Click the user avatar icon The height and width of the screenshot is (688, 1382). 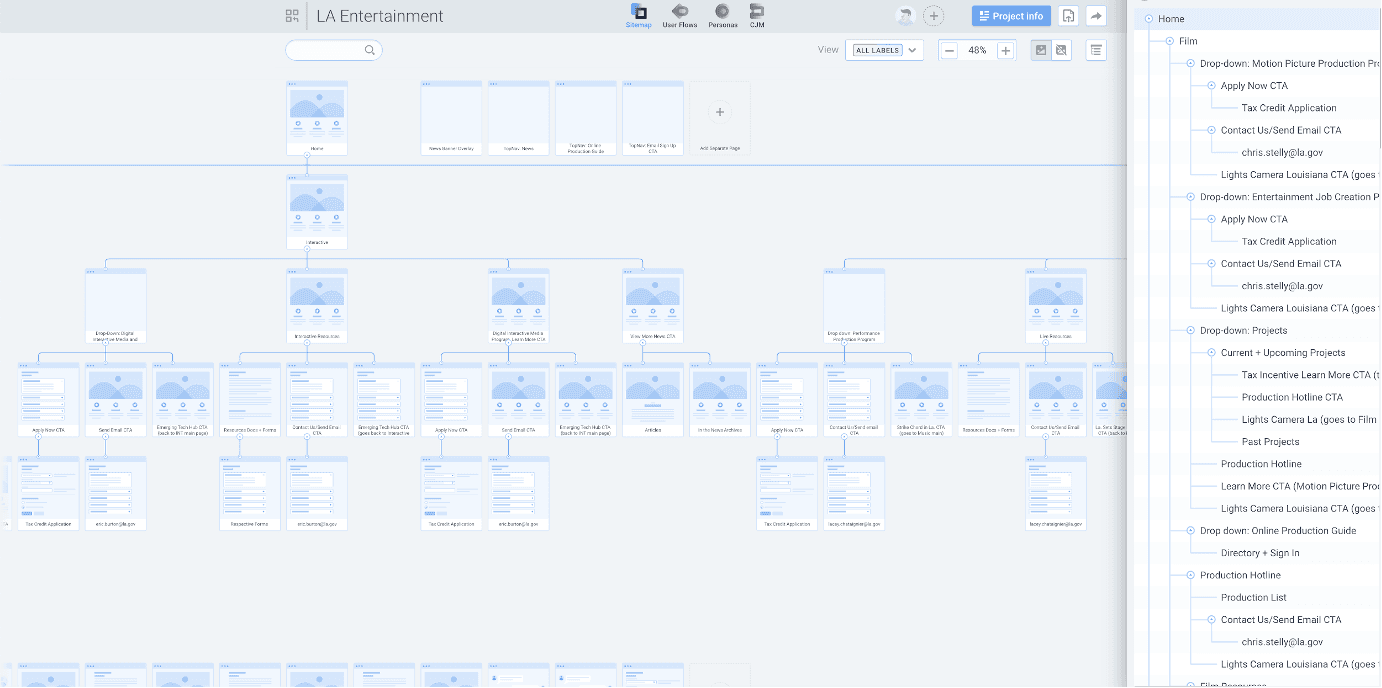click(905, 16)
